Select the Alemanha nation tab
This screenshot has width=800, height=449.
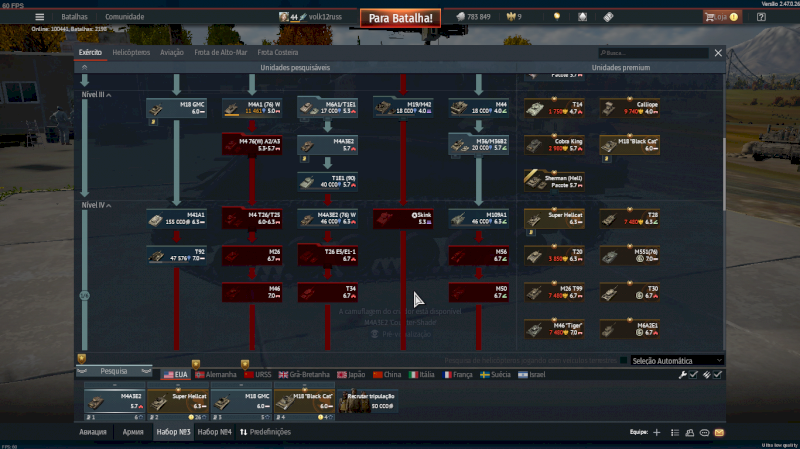click(x=216, y=374)
